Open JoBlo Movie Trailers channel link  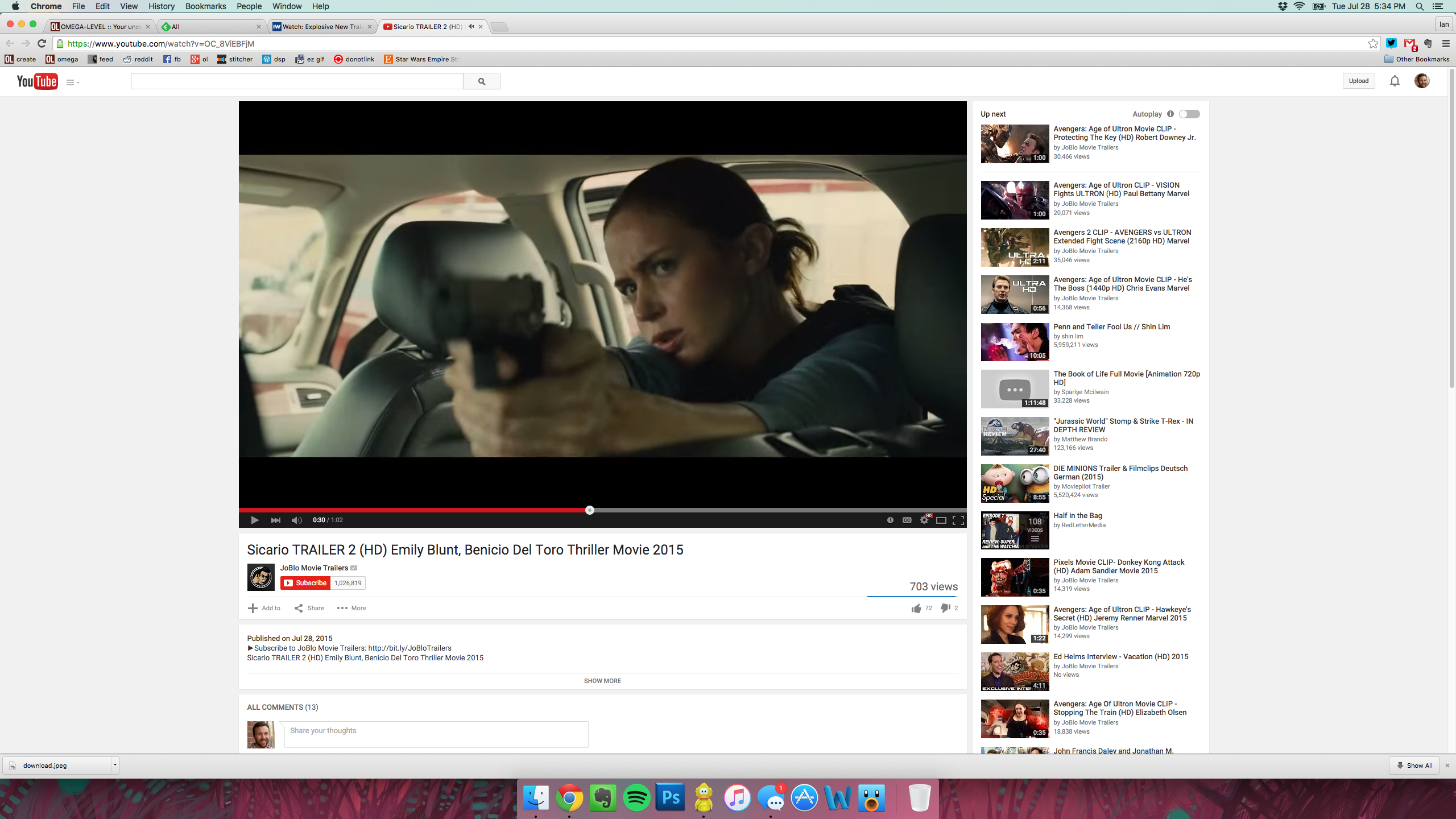coord(314,568)
